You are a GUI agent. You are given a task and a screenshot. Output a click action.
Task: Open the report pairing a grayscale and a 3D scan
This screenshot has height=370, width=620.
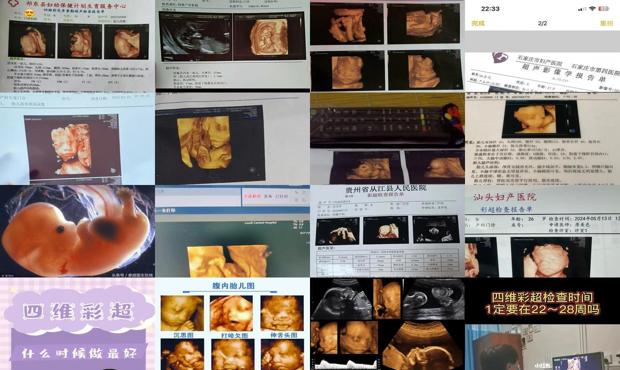232,46
